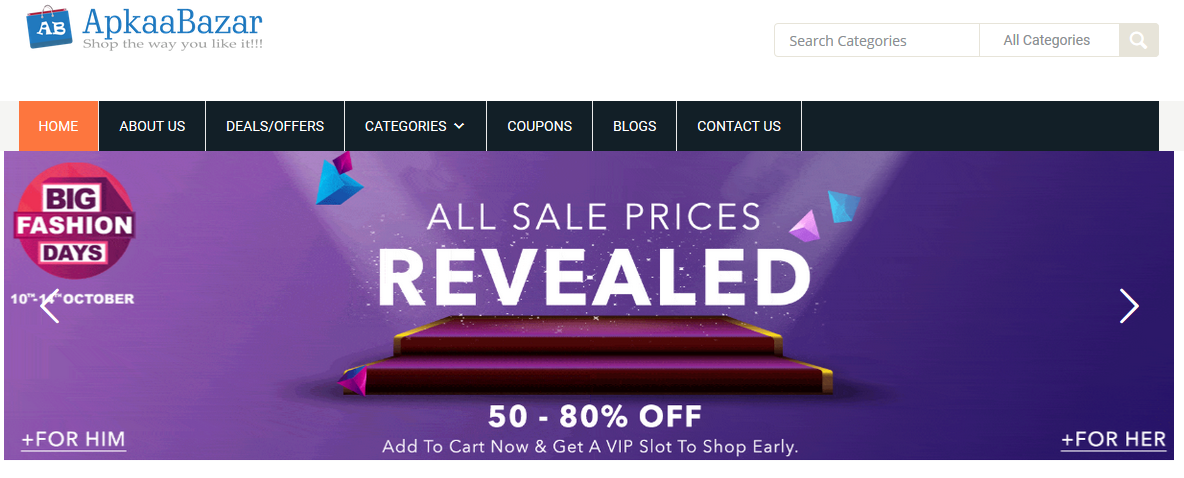Screen dimensions: 1184x478
Task: Advance to the next slide arrow
Action: [1129, 306]
